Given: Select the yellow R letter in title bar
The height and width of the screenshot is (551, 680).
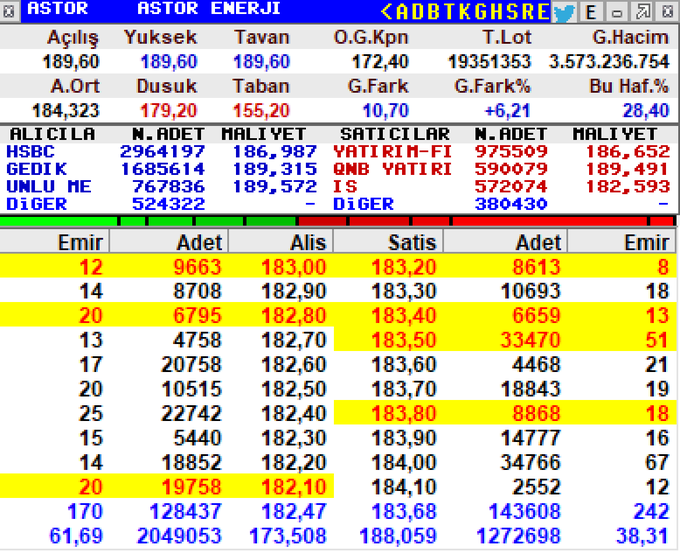Looking at the screenshot, I should [527, 12].
